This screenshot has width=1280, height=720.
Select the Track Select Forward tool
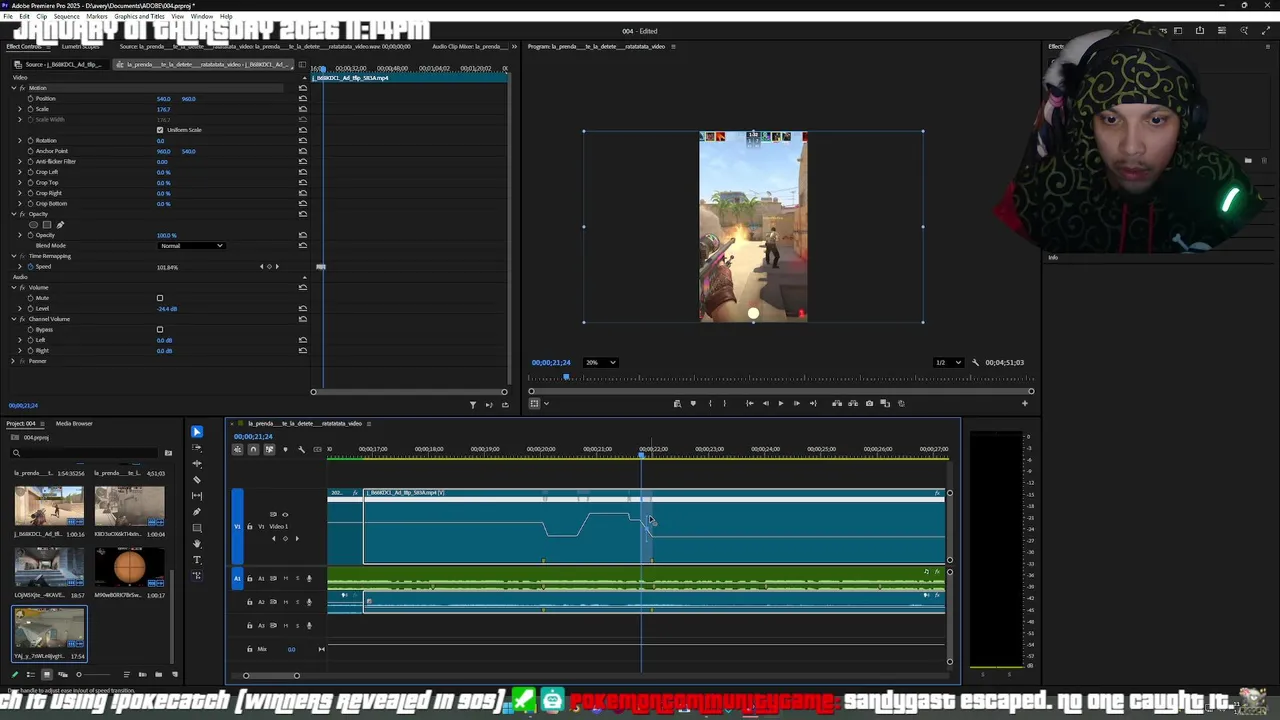[x=196, y=448]
